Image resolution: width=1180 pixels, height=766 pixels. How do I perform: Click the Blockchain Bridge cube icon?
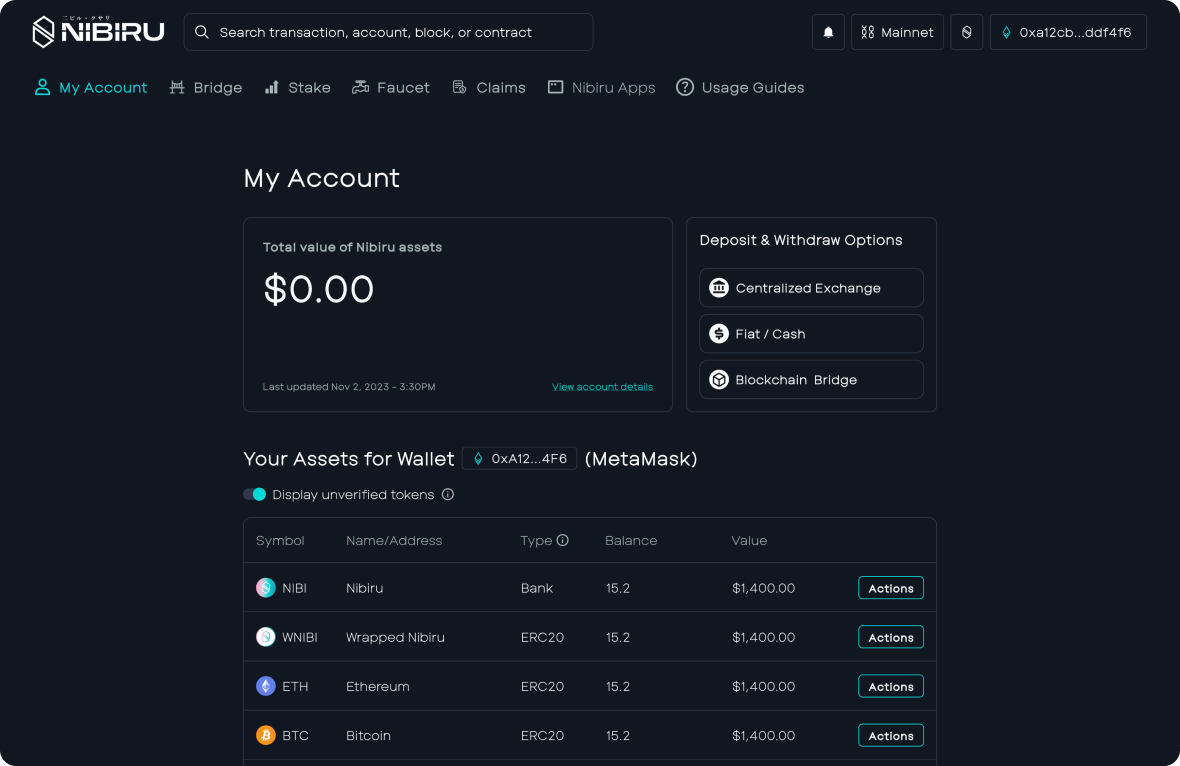(719, 379)
